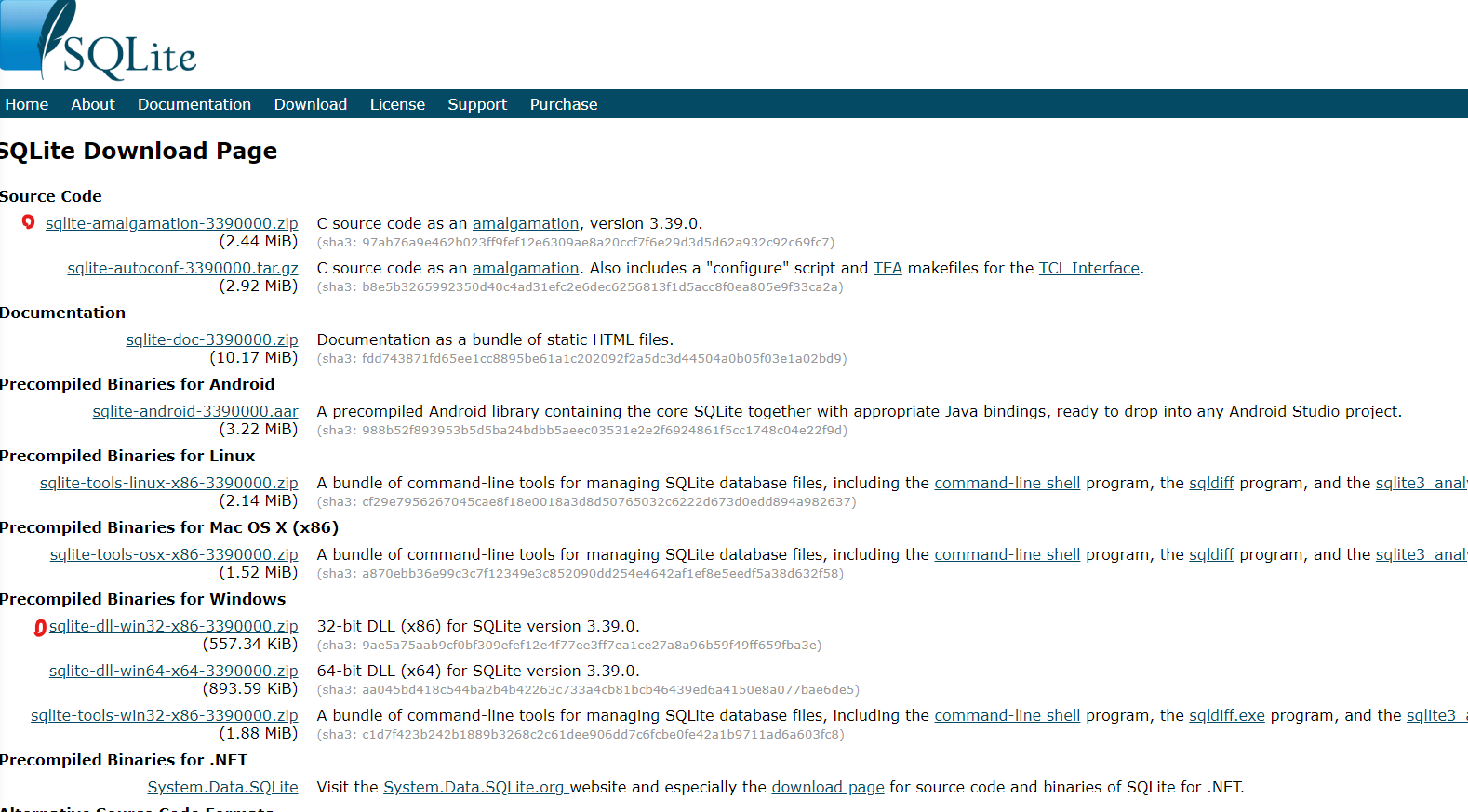Open the Support menu item

pos(477,104)
